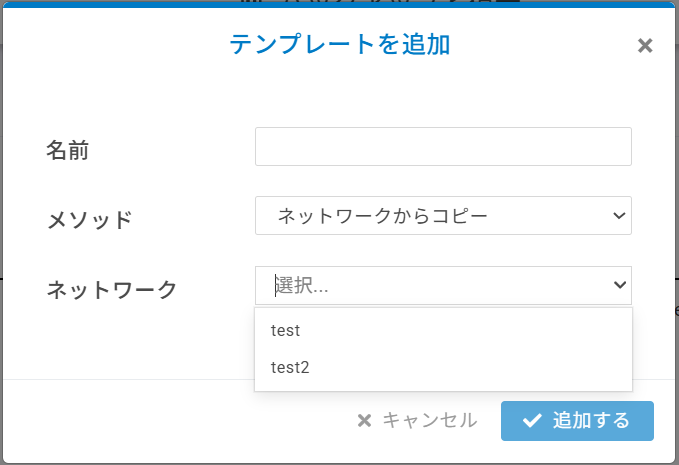Image resolution: width=679 pixels, height=465 pixels.
Task: Click the 追加する button
Action: click(577, 421)
